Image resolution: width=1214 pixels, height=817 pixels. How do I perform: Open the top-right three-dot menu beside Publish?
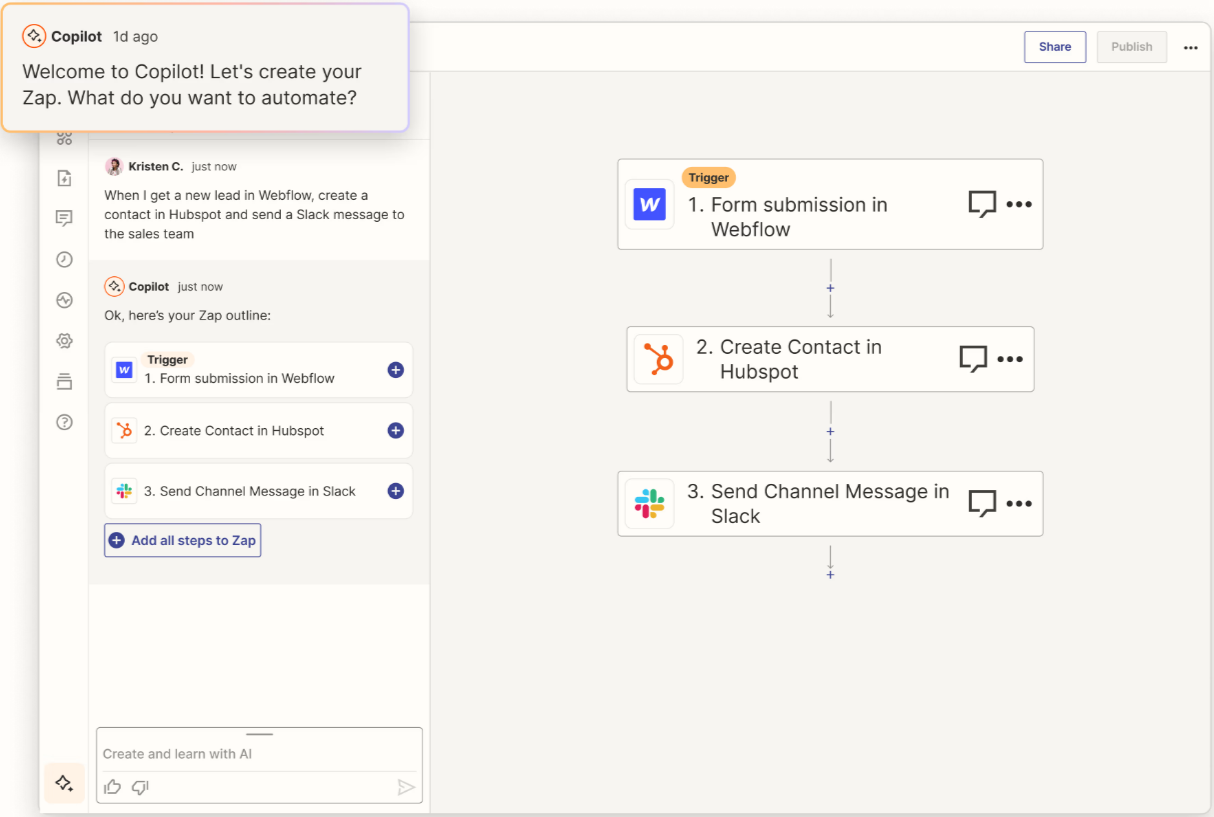point(1190,47)
